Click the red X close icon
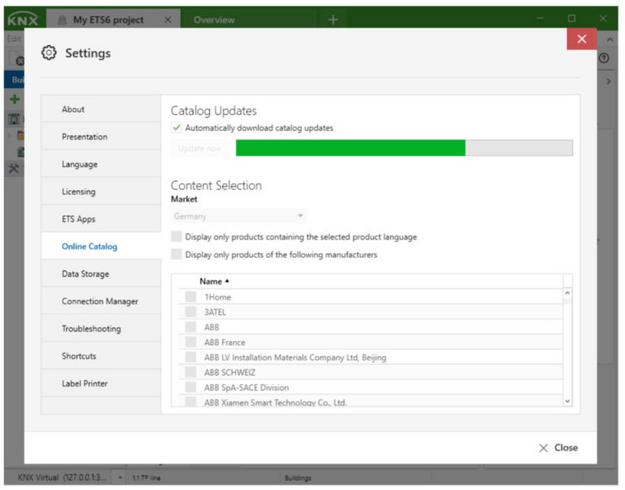The image size is (625, 490). [582, 38]
